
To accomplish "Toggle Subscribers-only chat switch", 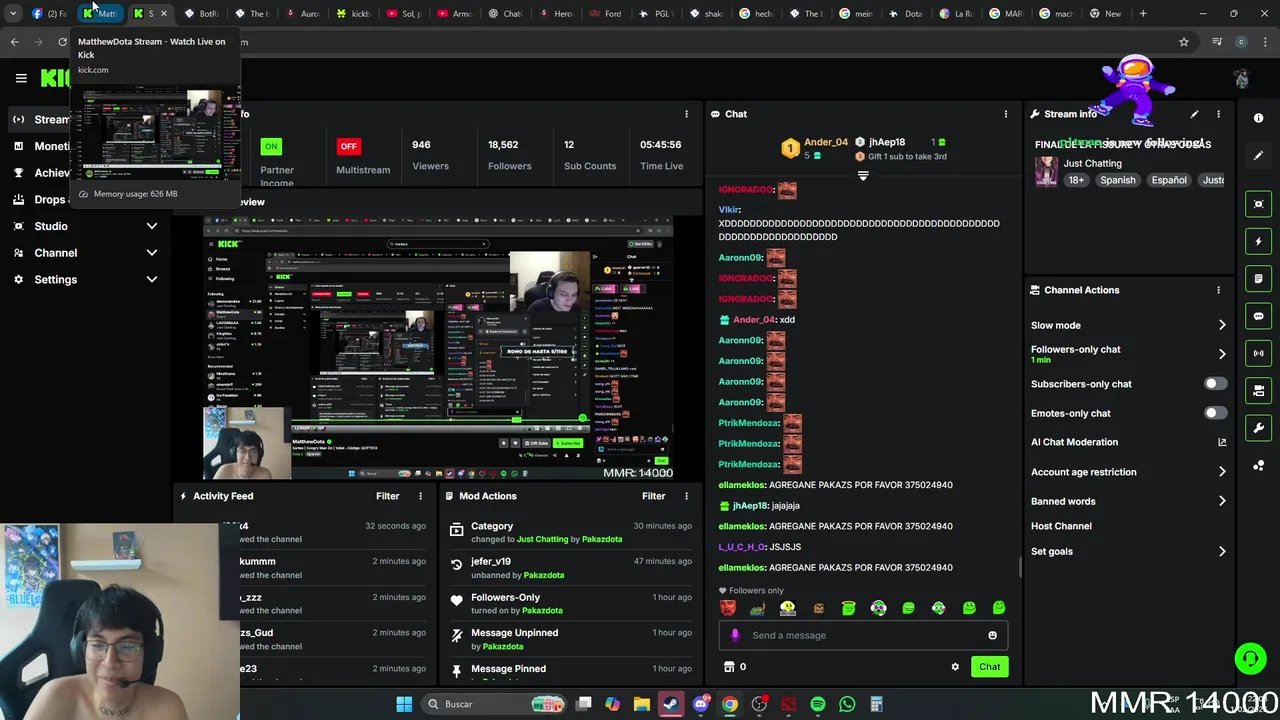I will 1215,384.
